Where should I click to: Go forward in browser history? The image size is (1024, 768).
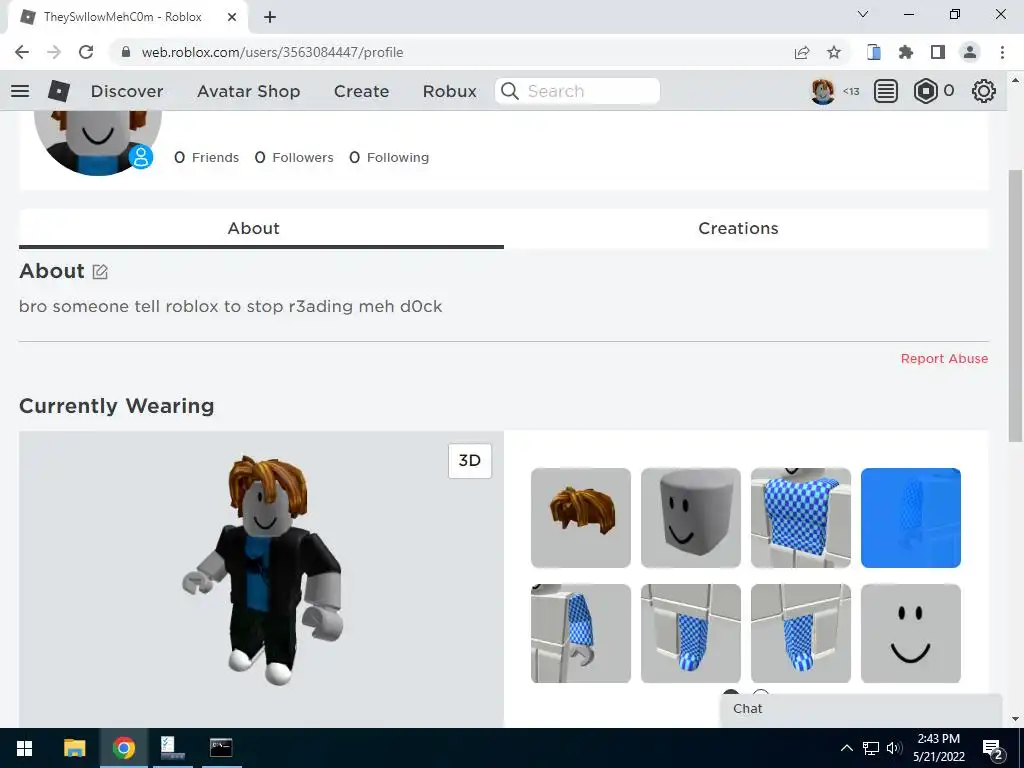click(54, 52)
